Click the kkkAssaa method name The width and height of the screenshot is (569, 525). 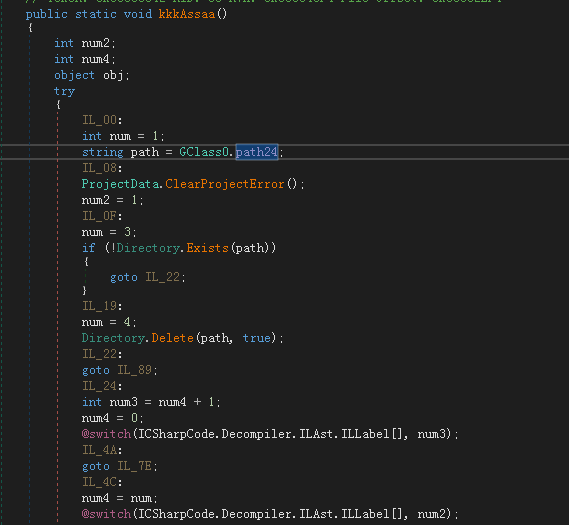(x=187, y=15)
